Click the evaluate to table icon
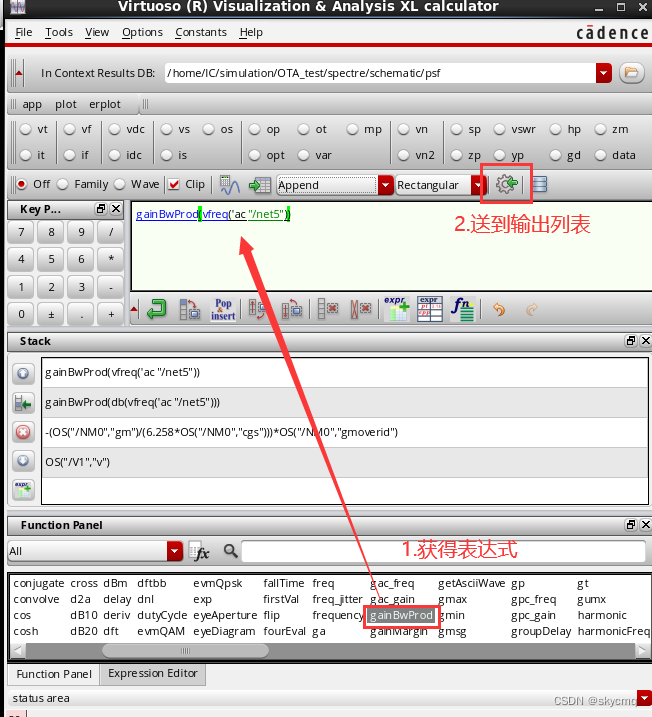 (x=260, y=185)
